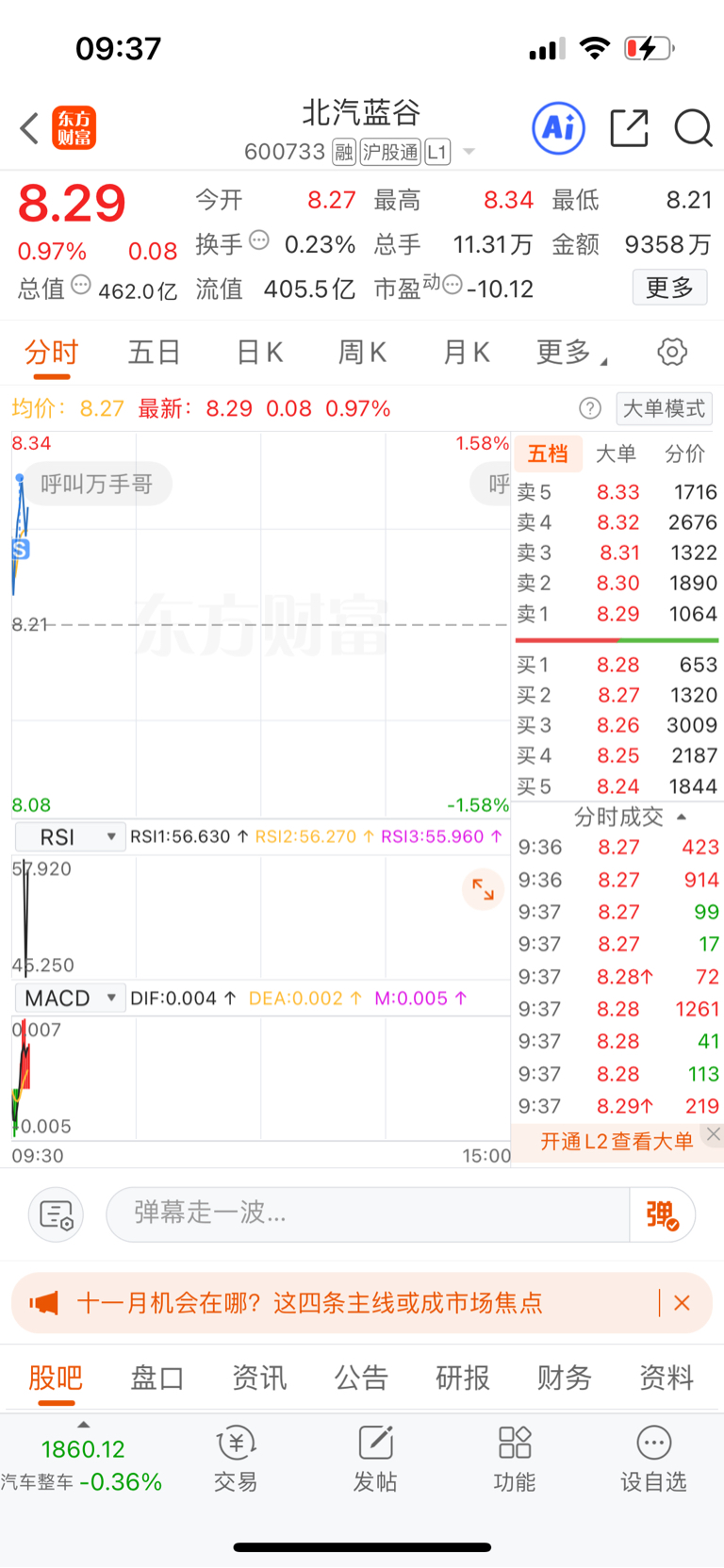Tap the 发帖 post icon
Image resolution: width=724 pixels, height=1568 pixels.
[x=375, y=1459]
